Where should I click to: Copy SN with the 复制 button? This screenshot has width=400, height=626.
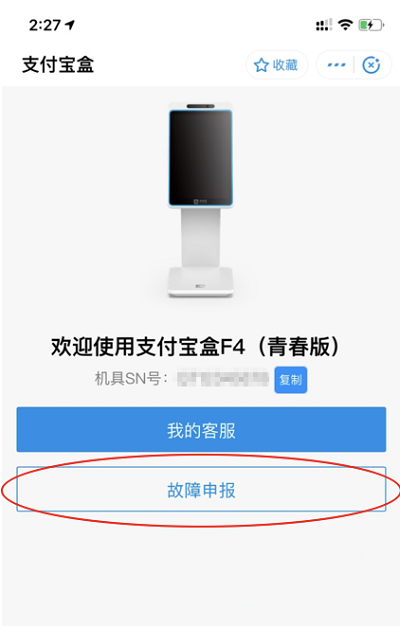291,380
